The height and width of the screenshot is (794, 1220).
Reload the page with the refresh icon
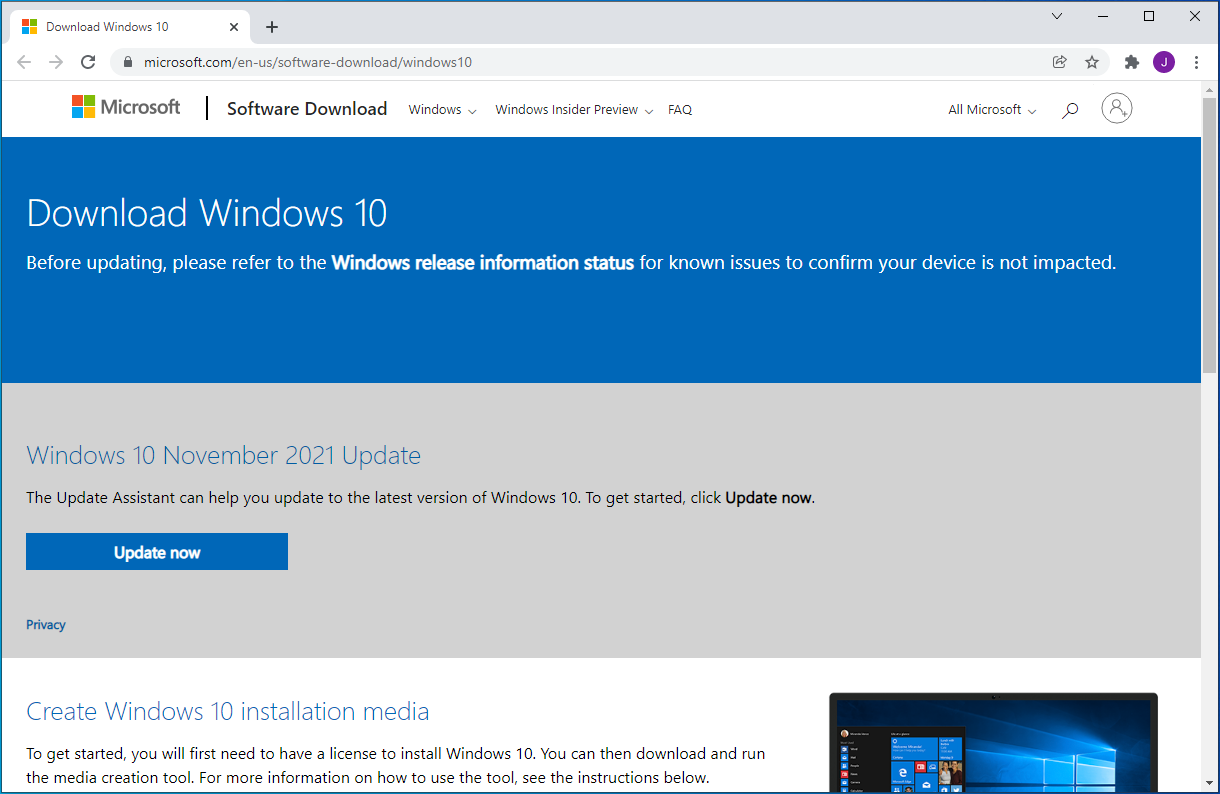[x=88, y=62]
